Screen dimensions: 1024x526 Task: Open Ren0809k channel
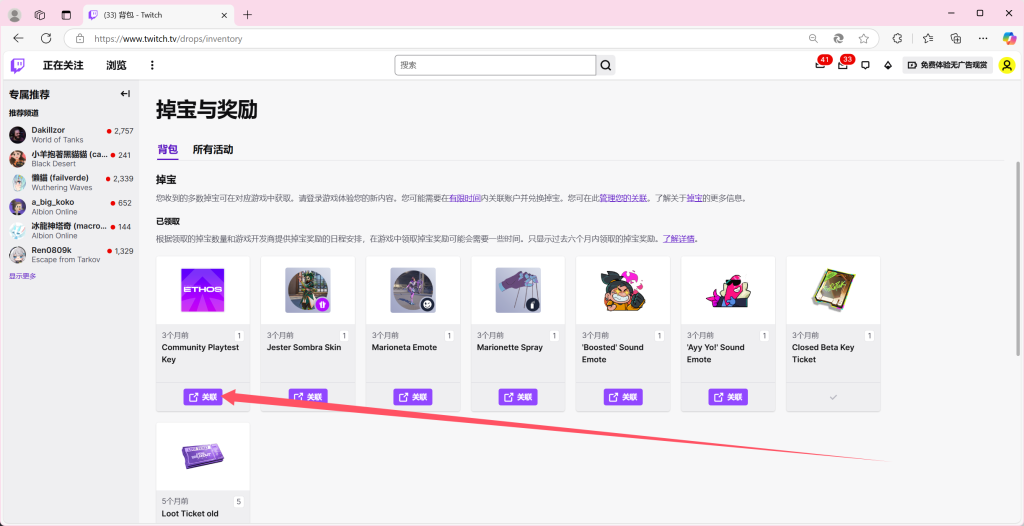click(71, 255)
